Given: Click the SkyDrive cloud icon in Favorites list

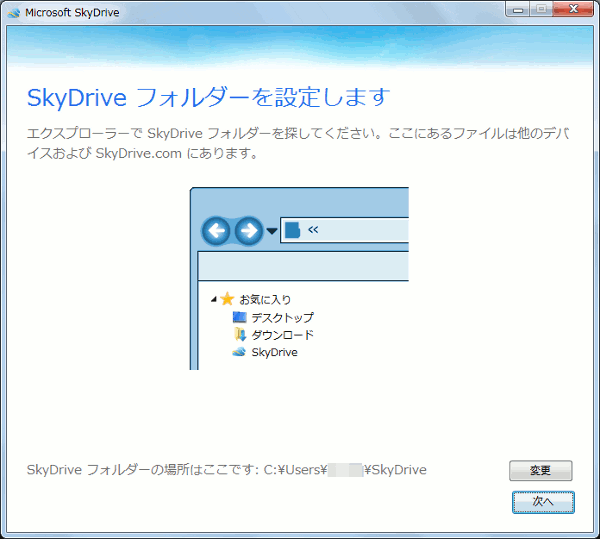Looking at the screenshot, I should click(x=239, y=352).
